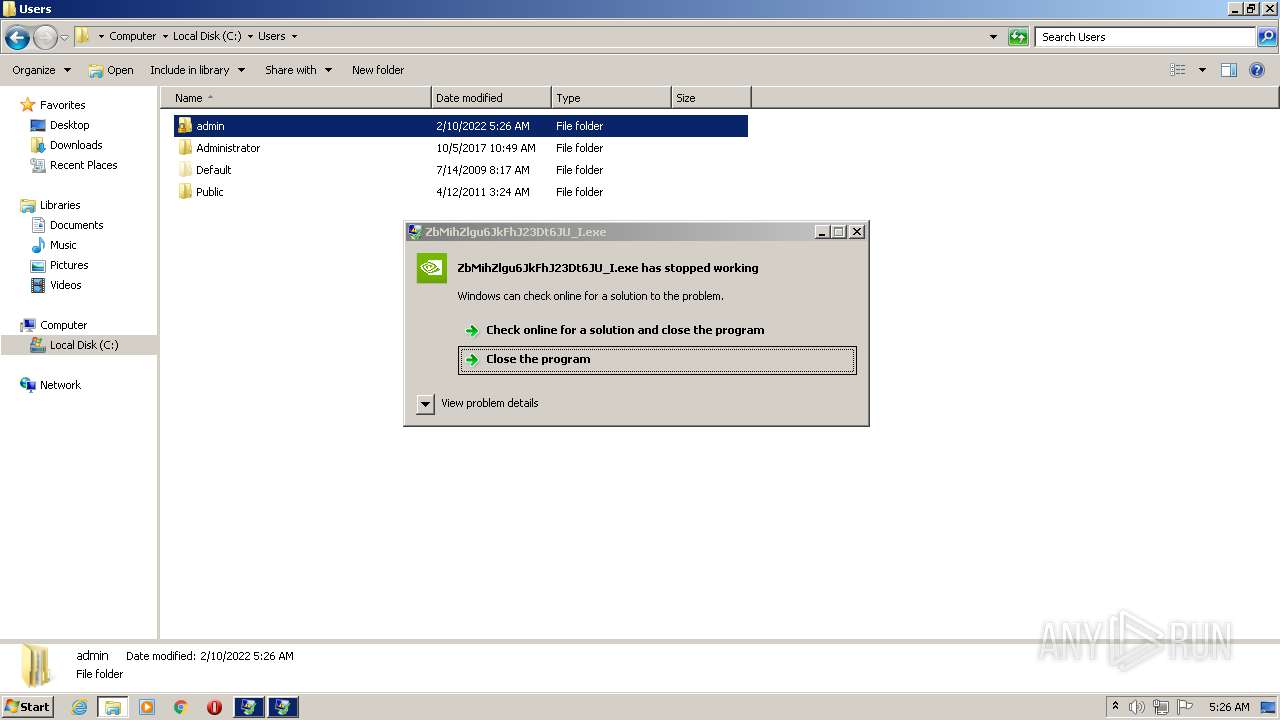The image size is (1280, 720).
Task: Close the stopped working dialog
Action: [x=857, y=232]
